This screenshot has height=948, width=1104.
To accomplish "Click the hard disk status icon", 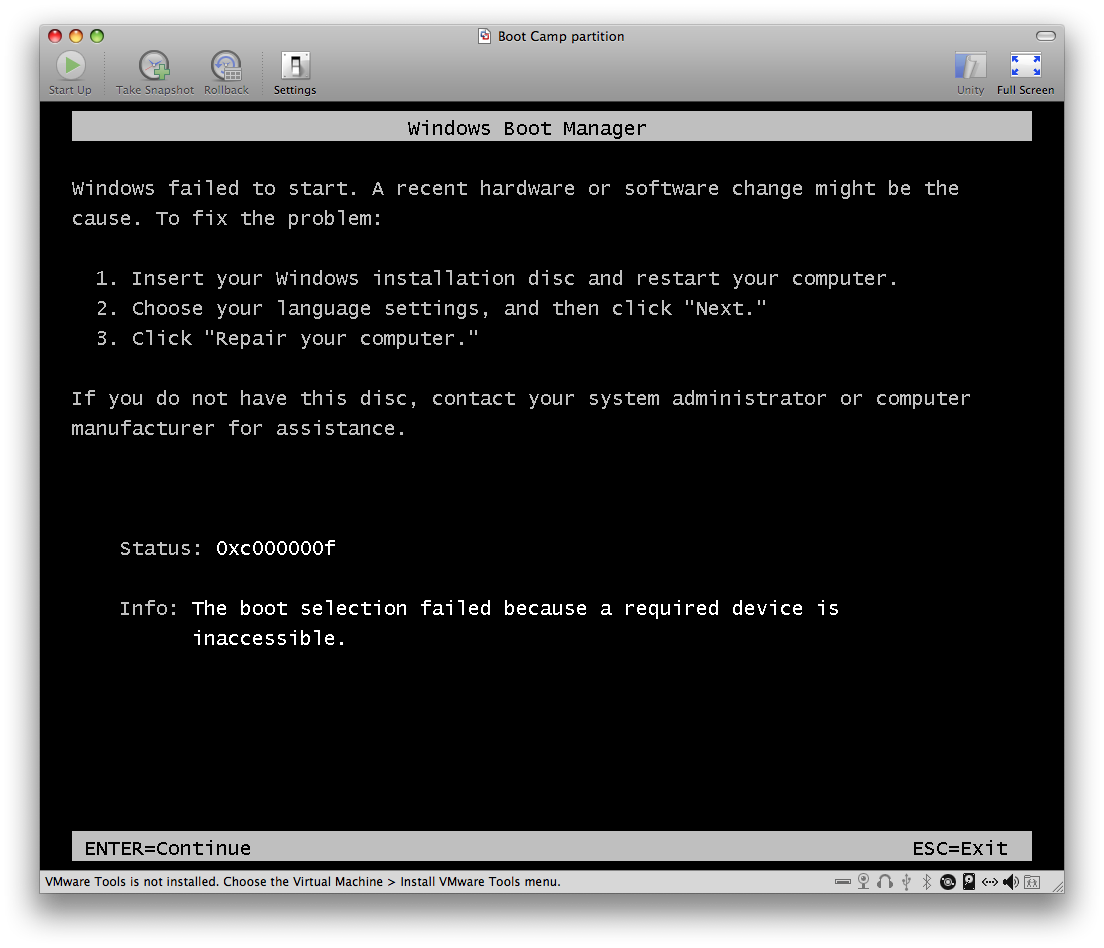I will click(969, 882).
